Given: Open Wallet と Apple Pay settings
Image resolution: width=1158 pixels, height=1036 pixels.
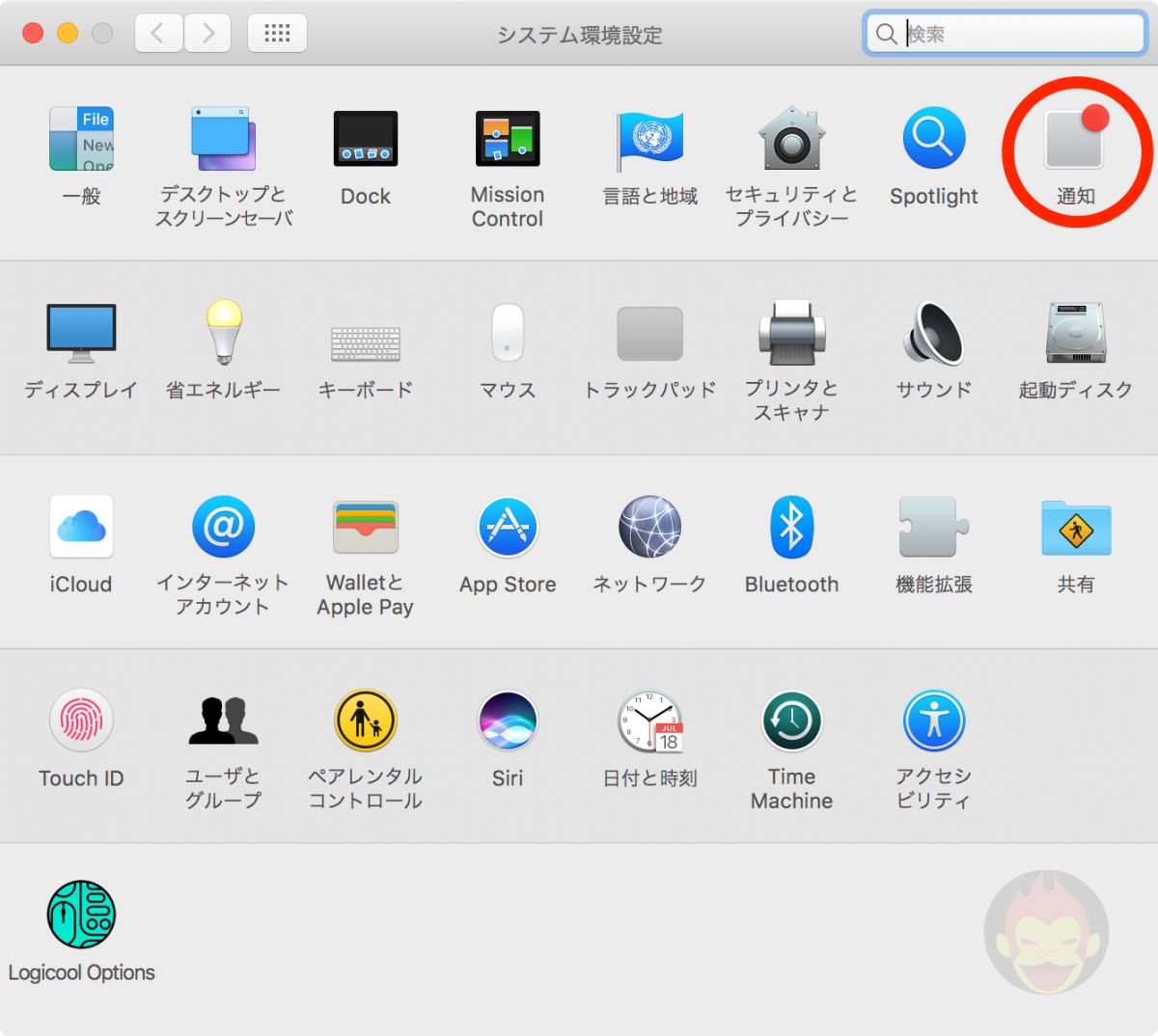Looking at the screenshot, I should 366,529.
